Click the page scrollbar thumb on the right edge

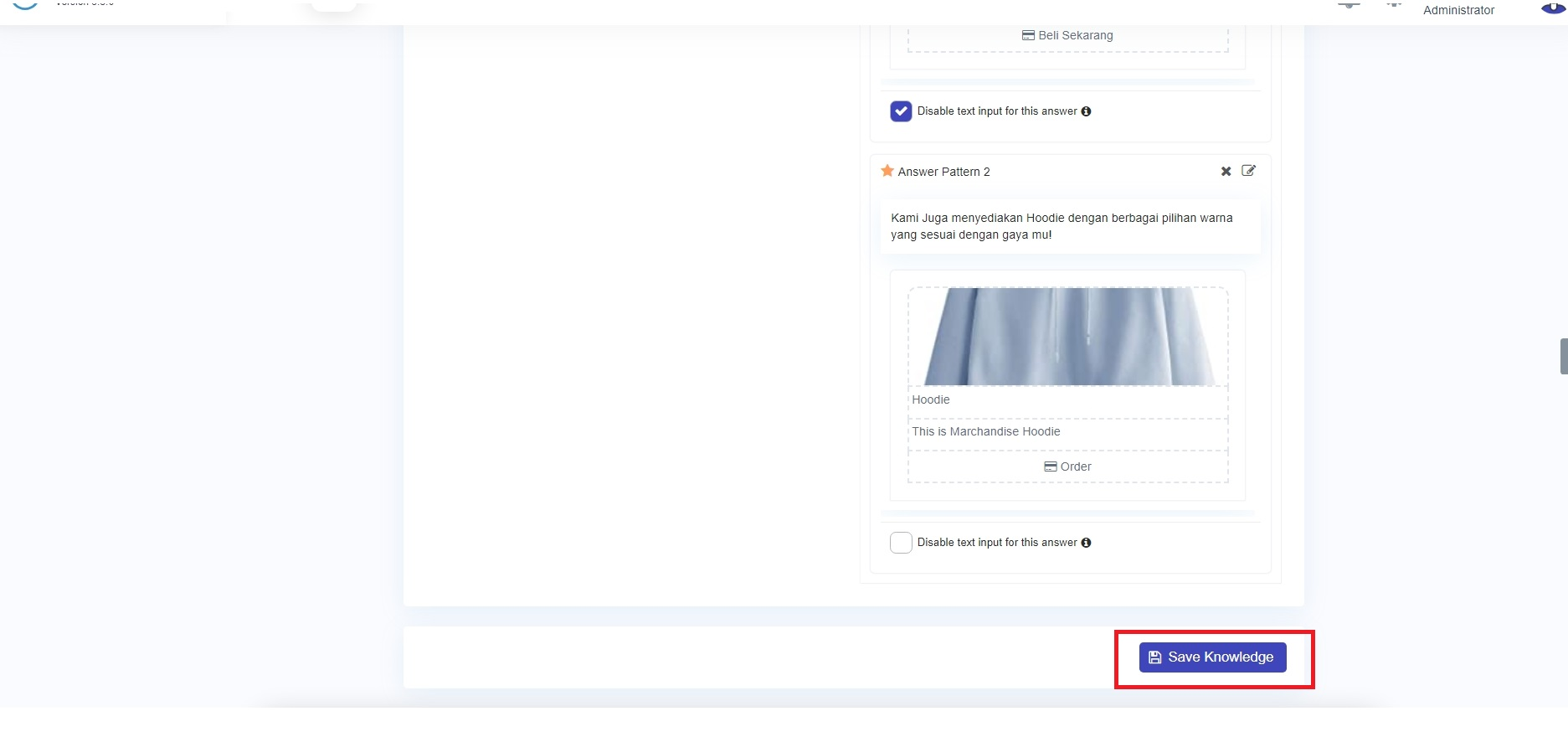click(x=1563, y=356)
